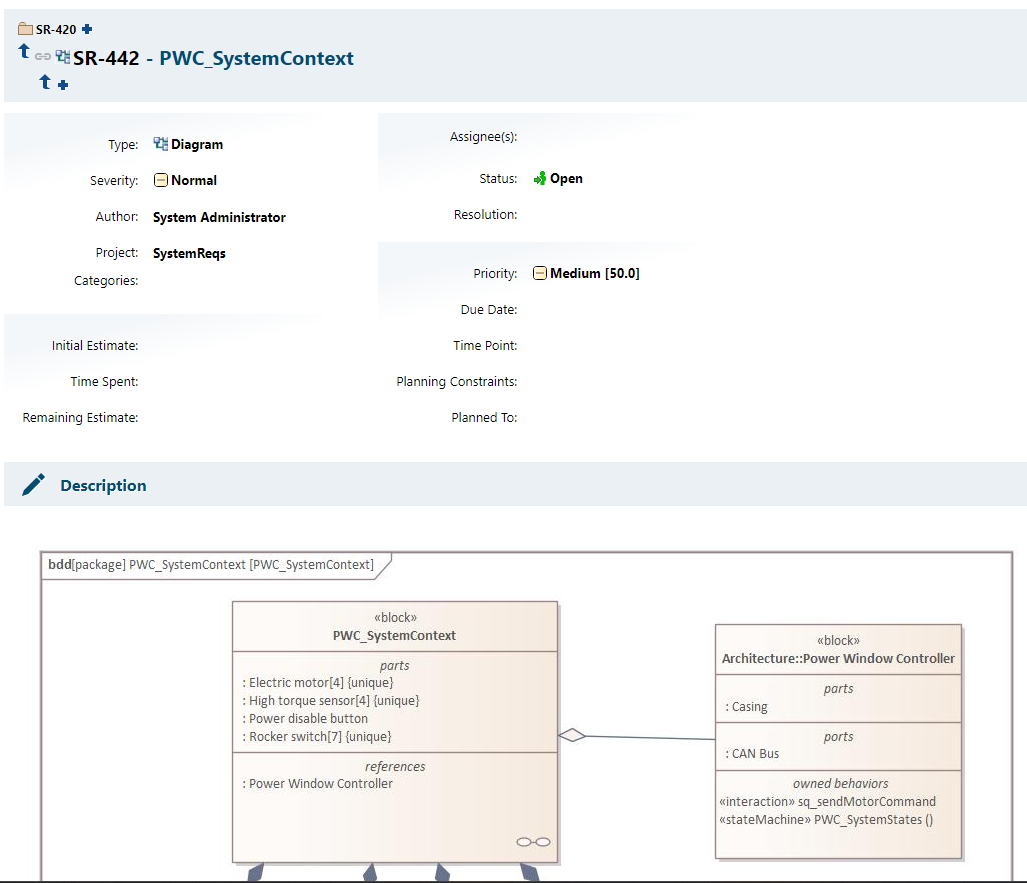Click the SR-420 parent folder icon
This screenshot has height=883, width=1027.
(26, 29)
